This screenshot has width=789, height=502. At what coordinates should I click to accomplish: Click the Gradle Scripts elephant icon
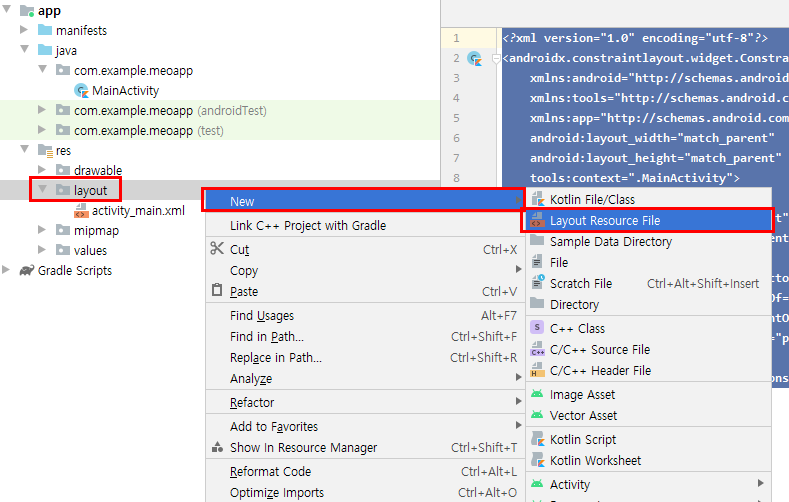[27, 270]
